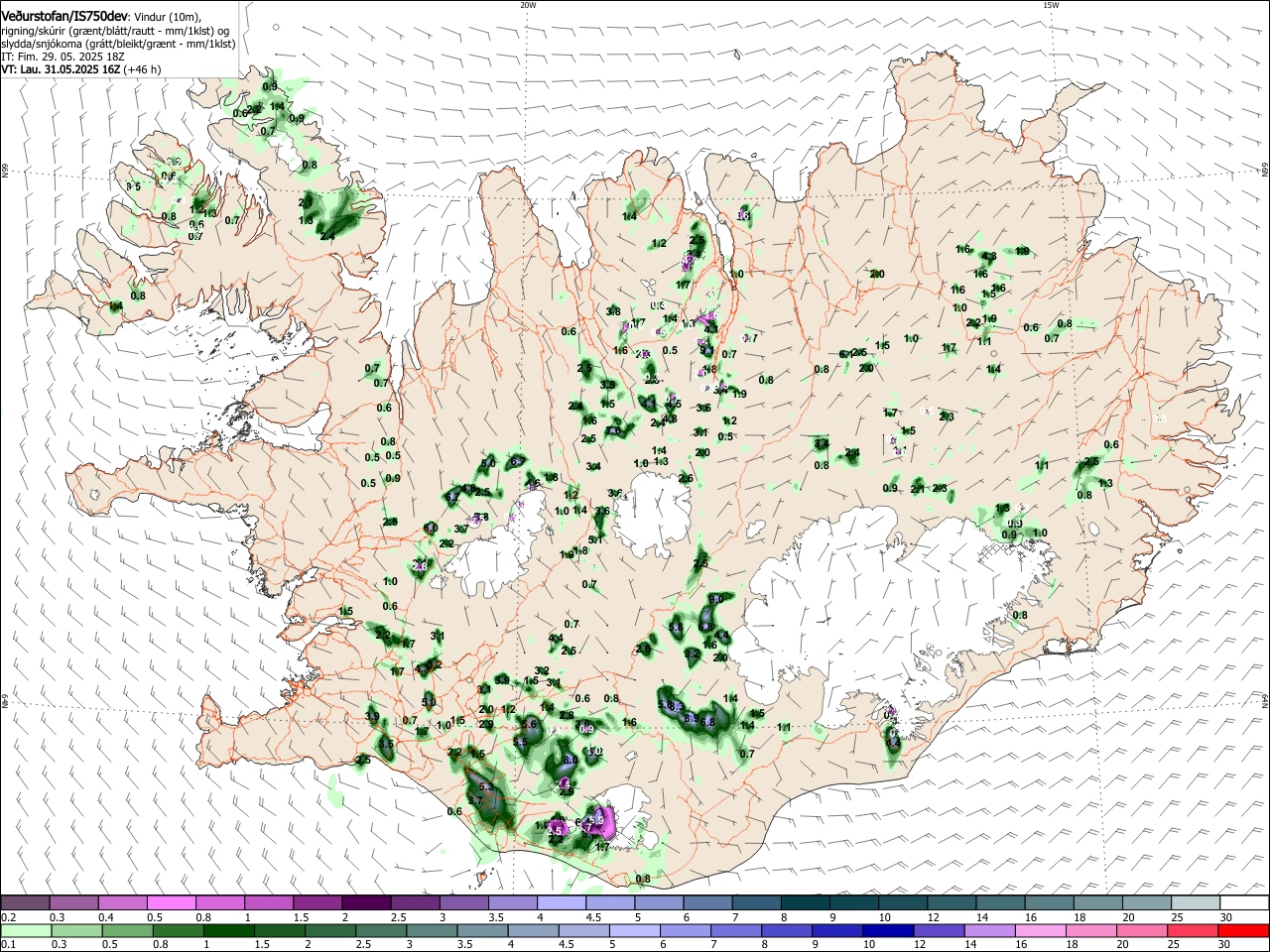The image size is (1270, 952).
Task: Pick the teal 10–12 snow swatch
Action: click(904, 902)
